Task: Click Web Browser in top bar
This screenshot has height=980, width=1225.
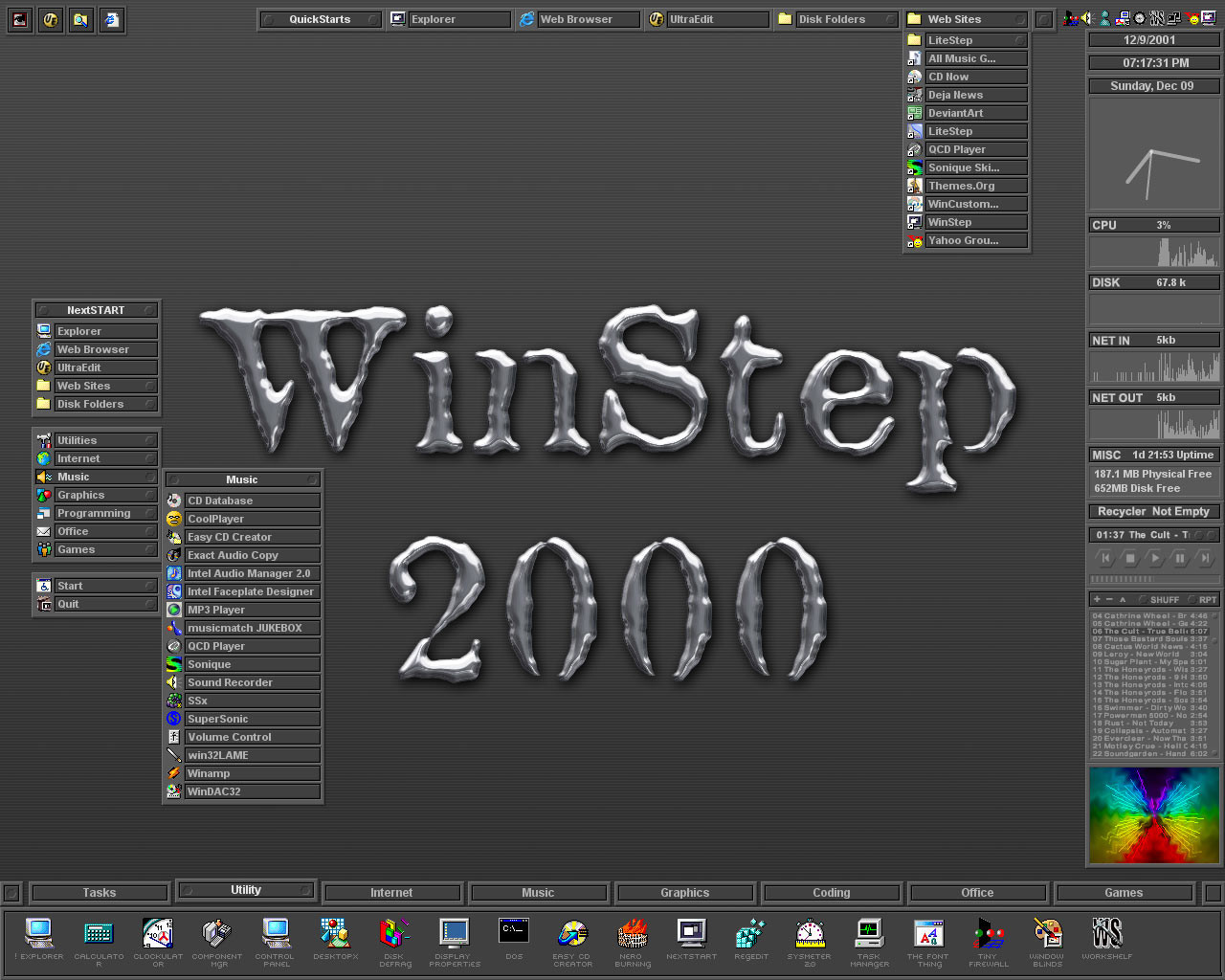Action: click(579, 19)
